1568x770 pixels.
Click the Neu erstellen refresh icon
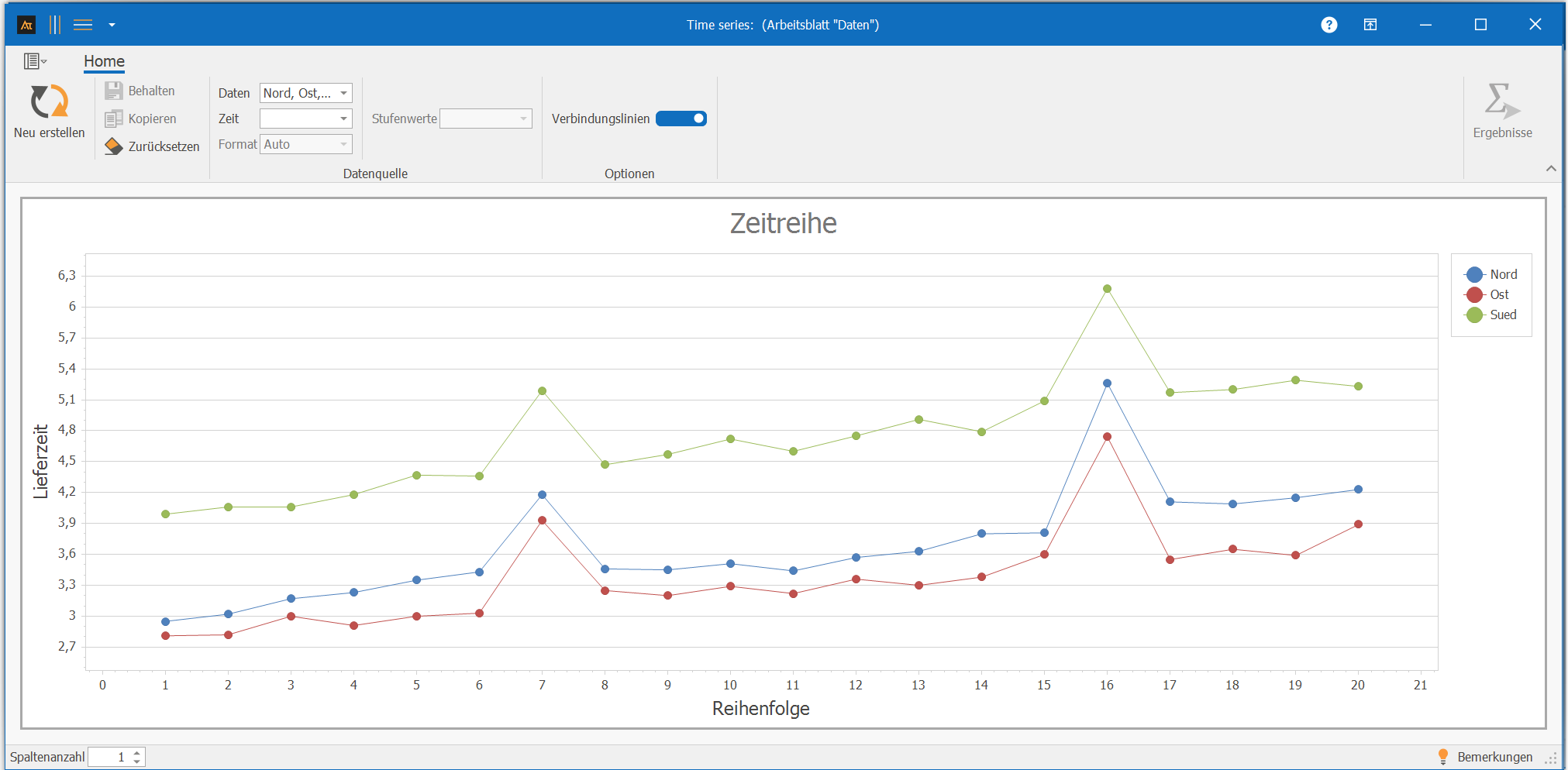pyautogui.click(x=49, y=101)
